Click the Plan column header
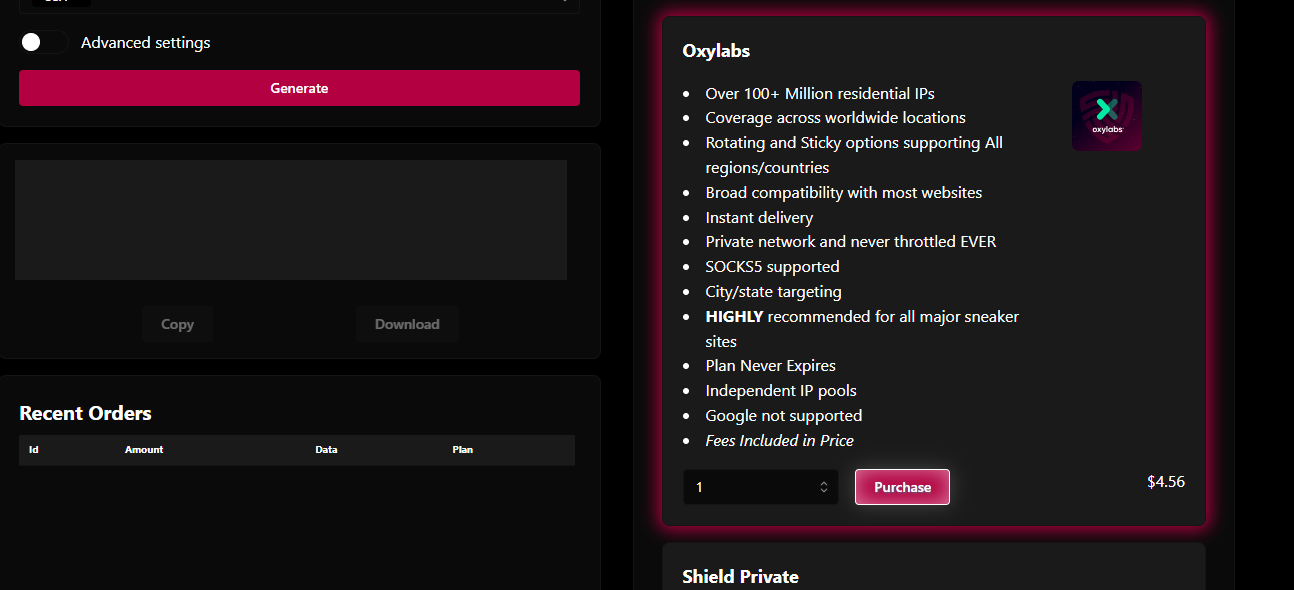Viewport: 1294px width, 590px height. pos(462,450)
